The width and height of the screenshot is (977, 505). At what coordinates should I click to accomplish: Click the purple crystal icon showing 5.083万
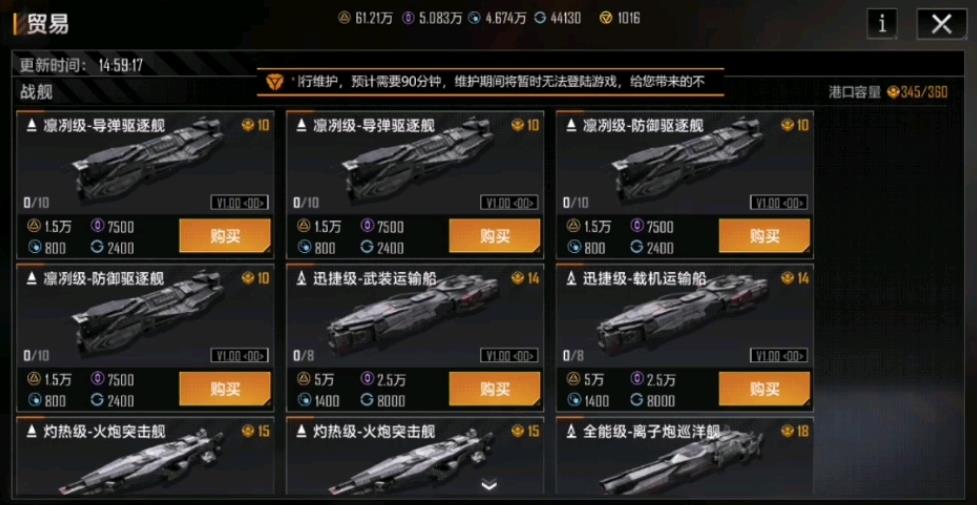coord(410,18)
